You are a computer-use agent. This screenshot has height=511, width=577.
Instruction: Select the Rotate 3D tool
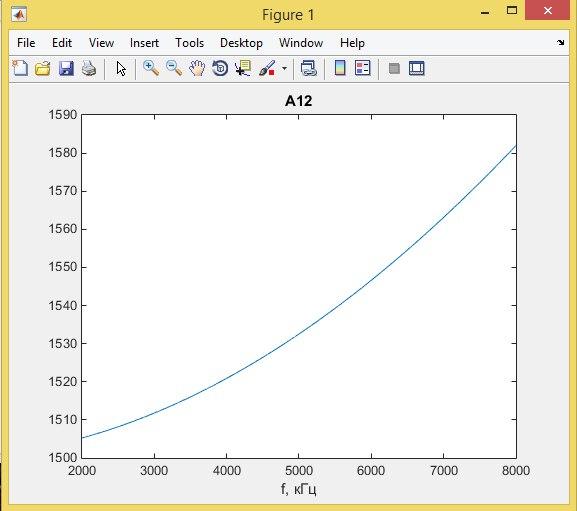[220, 68]
